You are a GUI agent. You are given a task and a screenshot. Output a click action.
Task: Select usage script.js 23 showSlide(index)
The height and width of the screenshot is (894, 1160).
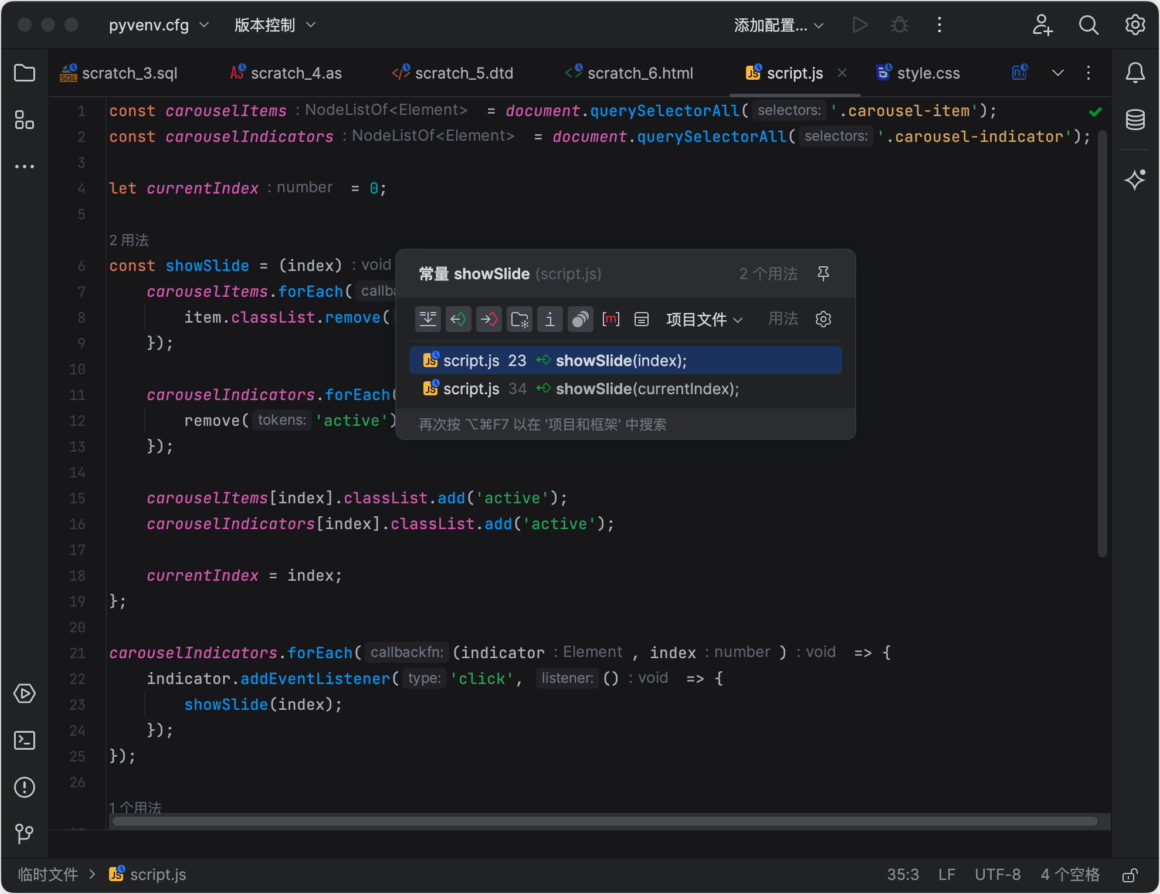[x=625, y=360]
